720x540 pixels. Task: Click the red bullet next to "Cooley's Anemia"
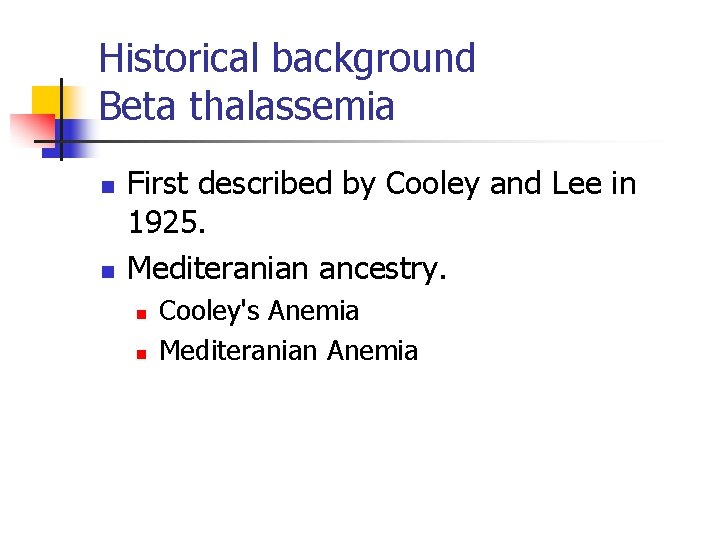coord(141,313)
